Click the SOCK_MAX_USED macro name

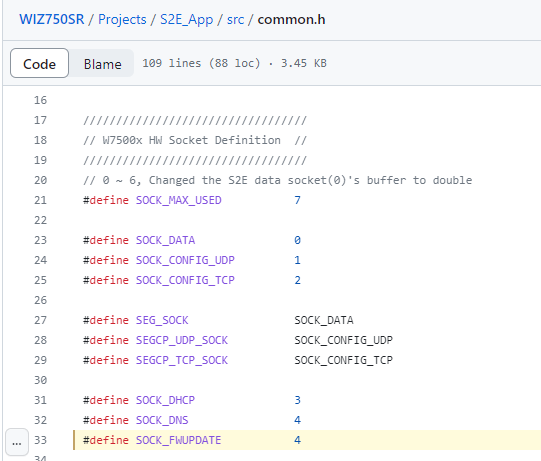[x=178, y=200]
